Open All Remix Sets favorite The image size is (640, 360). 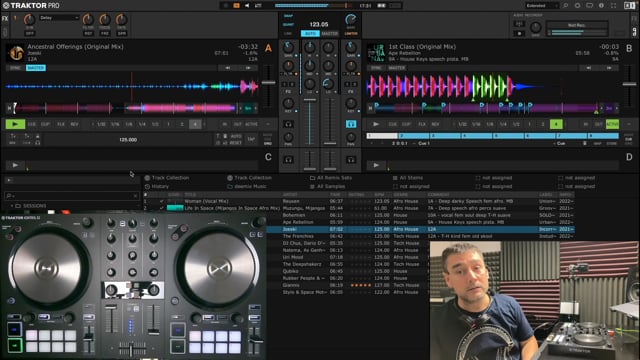tap(331, 178)
